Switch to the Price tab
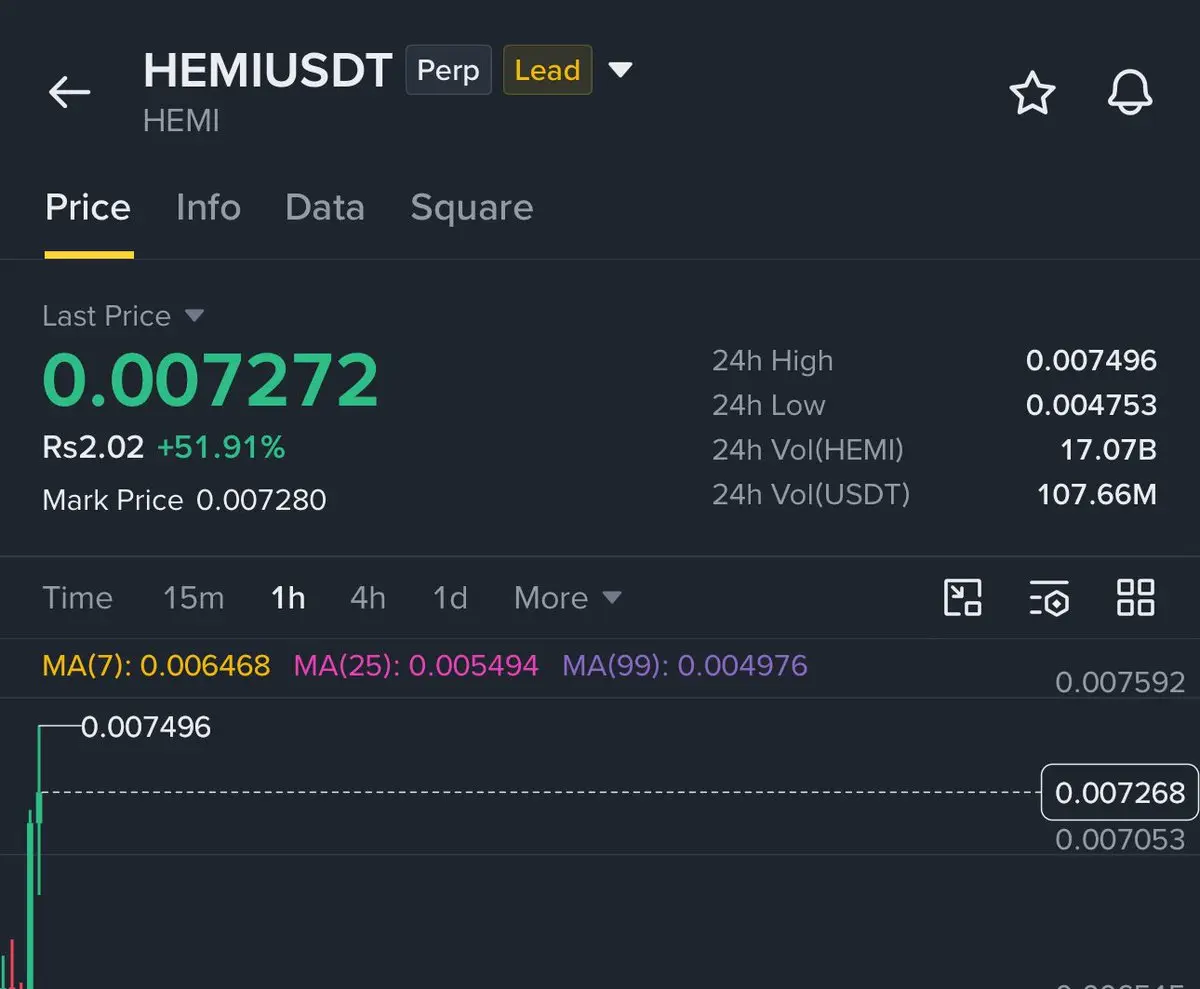 click(88, 208)
